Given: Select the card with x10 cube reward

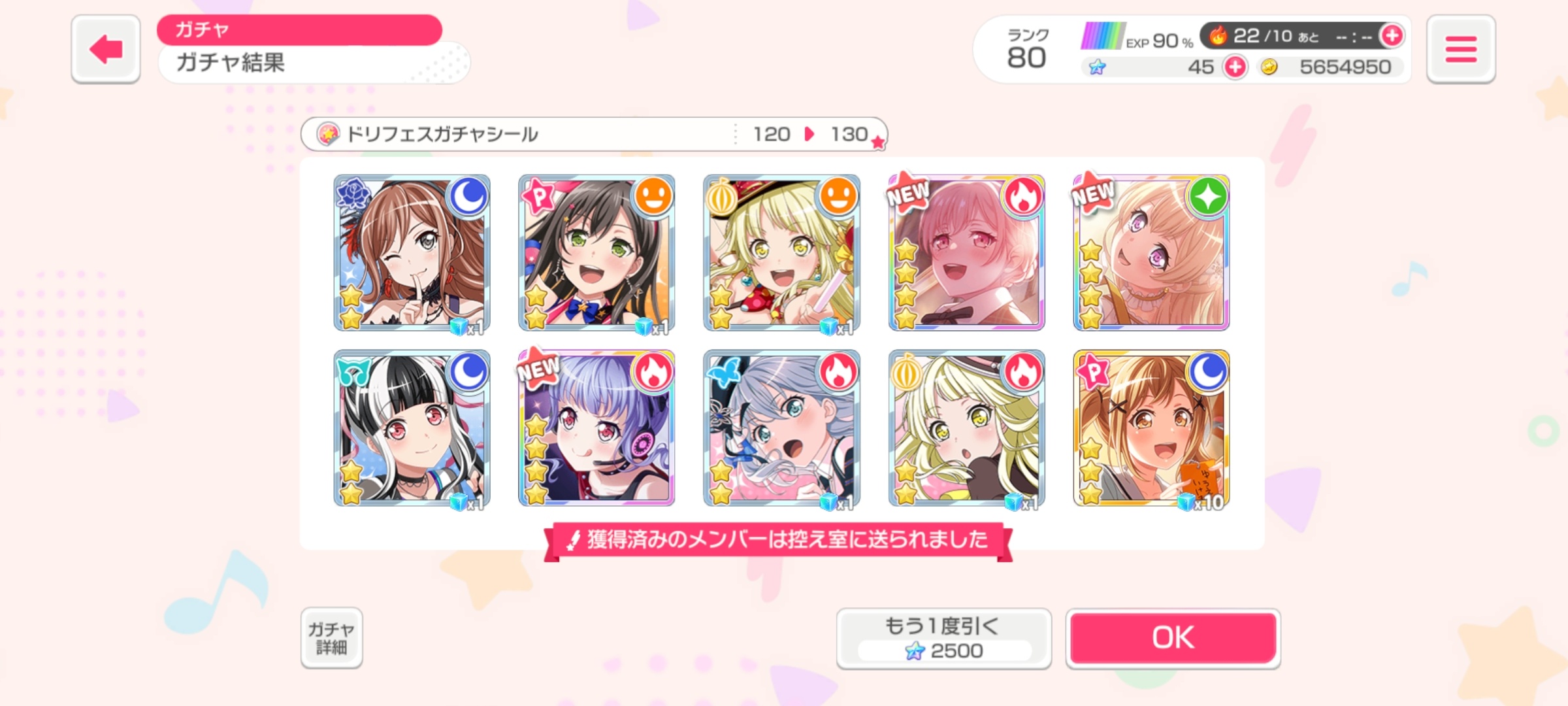Looking at the screenshot, I should [x=1151, y=428].
